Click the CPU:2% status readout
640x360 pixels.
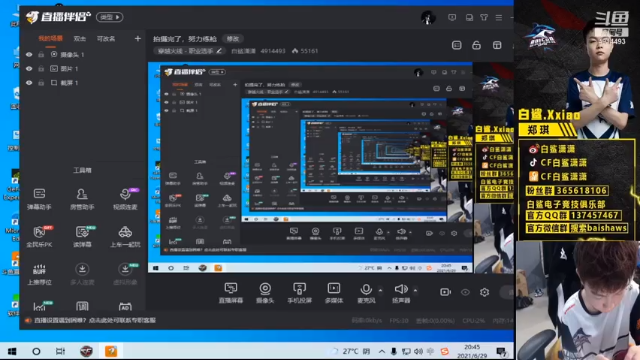click(474, 321)
